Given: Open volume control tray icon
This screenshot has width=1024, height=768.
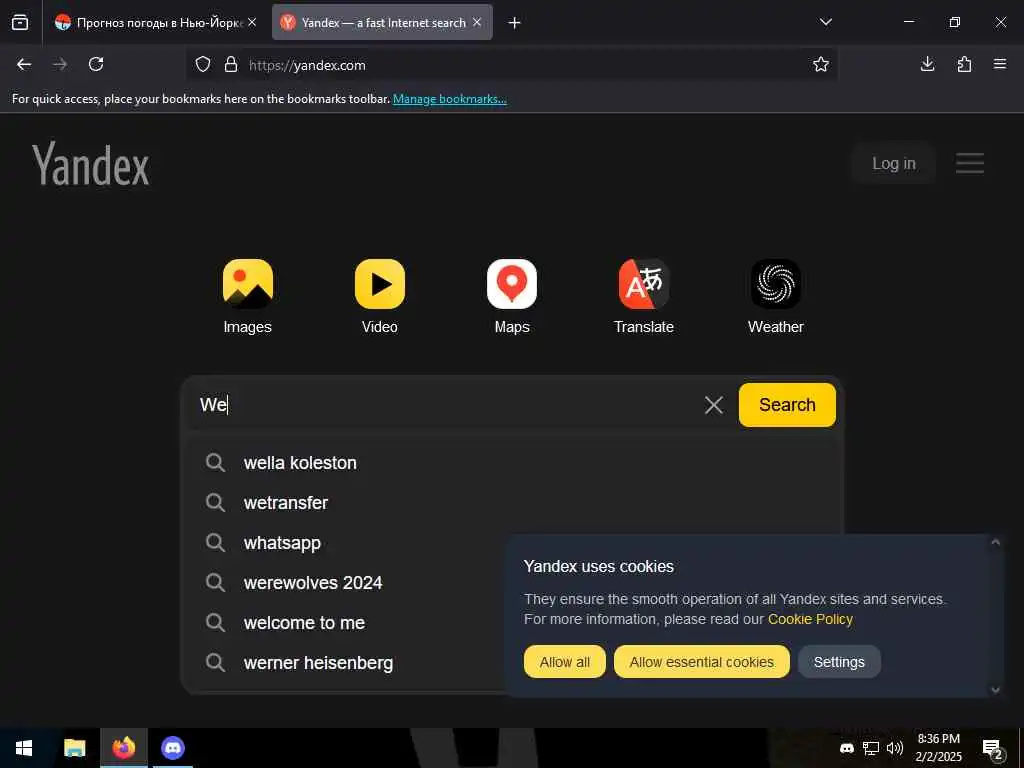Looking at the screenshot, I should pyautogui.click(x=895, y=748).
